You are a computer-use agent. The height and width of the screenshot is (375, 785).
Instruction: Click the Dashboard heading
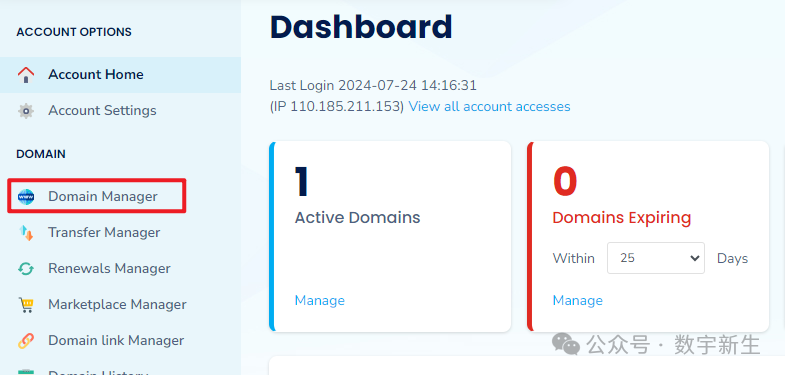(x=361, y=27)
